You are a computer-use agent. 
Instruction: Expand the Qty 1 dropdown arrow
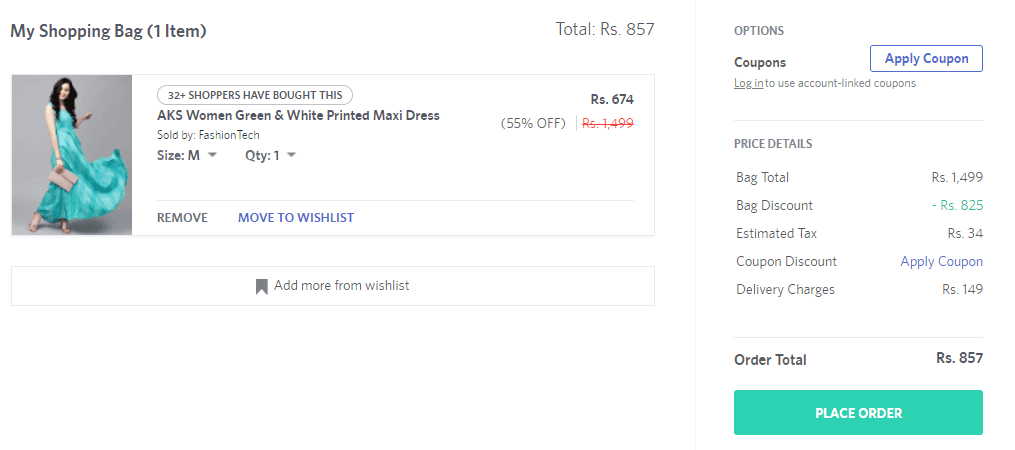pyautogui.click(x=291, y=155)
